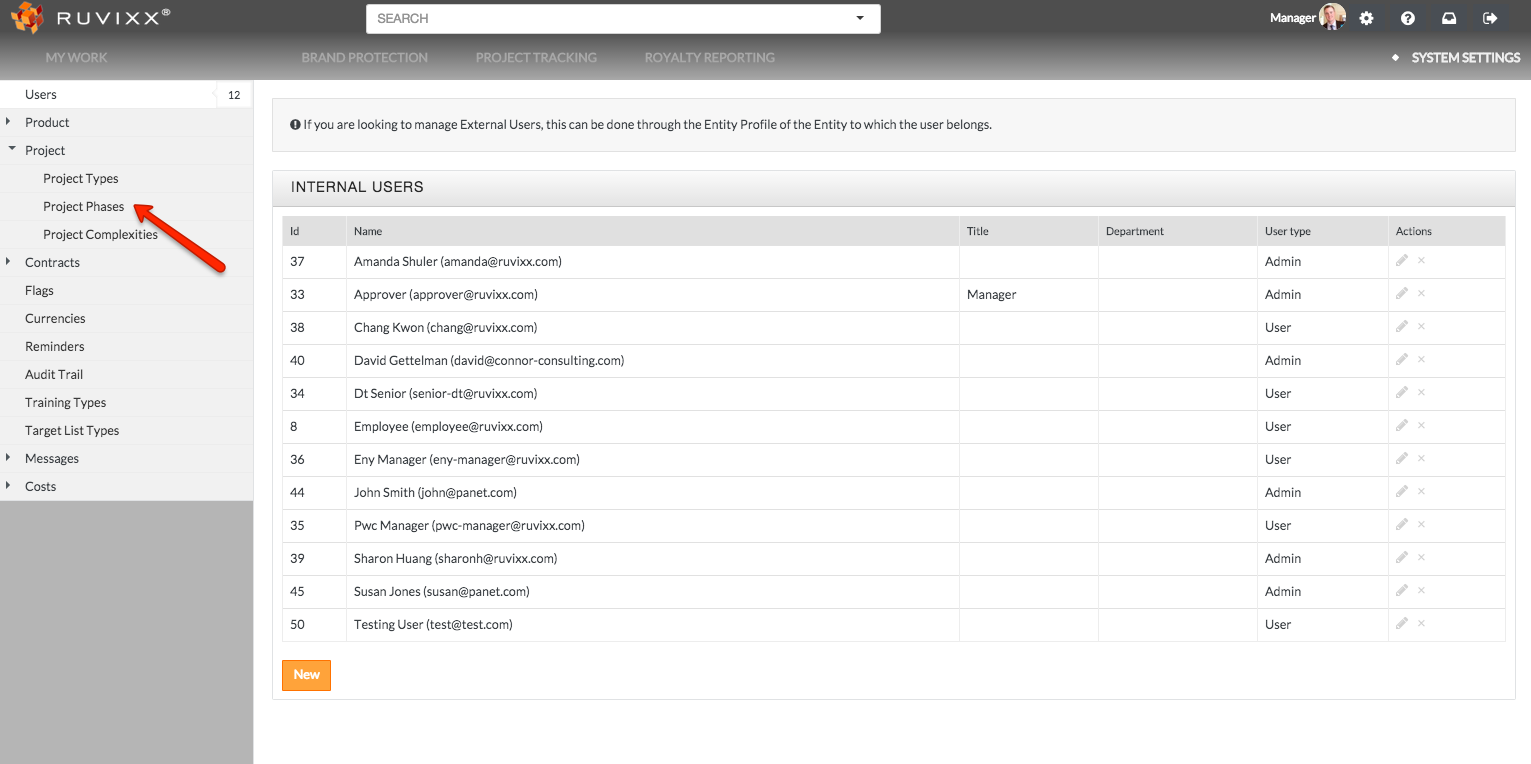Open the inbox tray icon
The image size is (1531, 764).
point(1449,18)
